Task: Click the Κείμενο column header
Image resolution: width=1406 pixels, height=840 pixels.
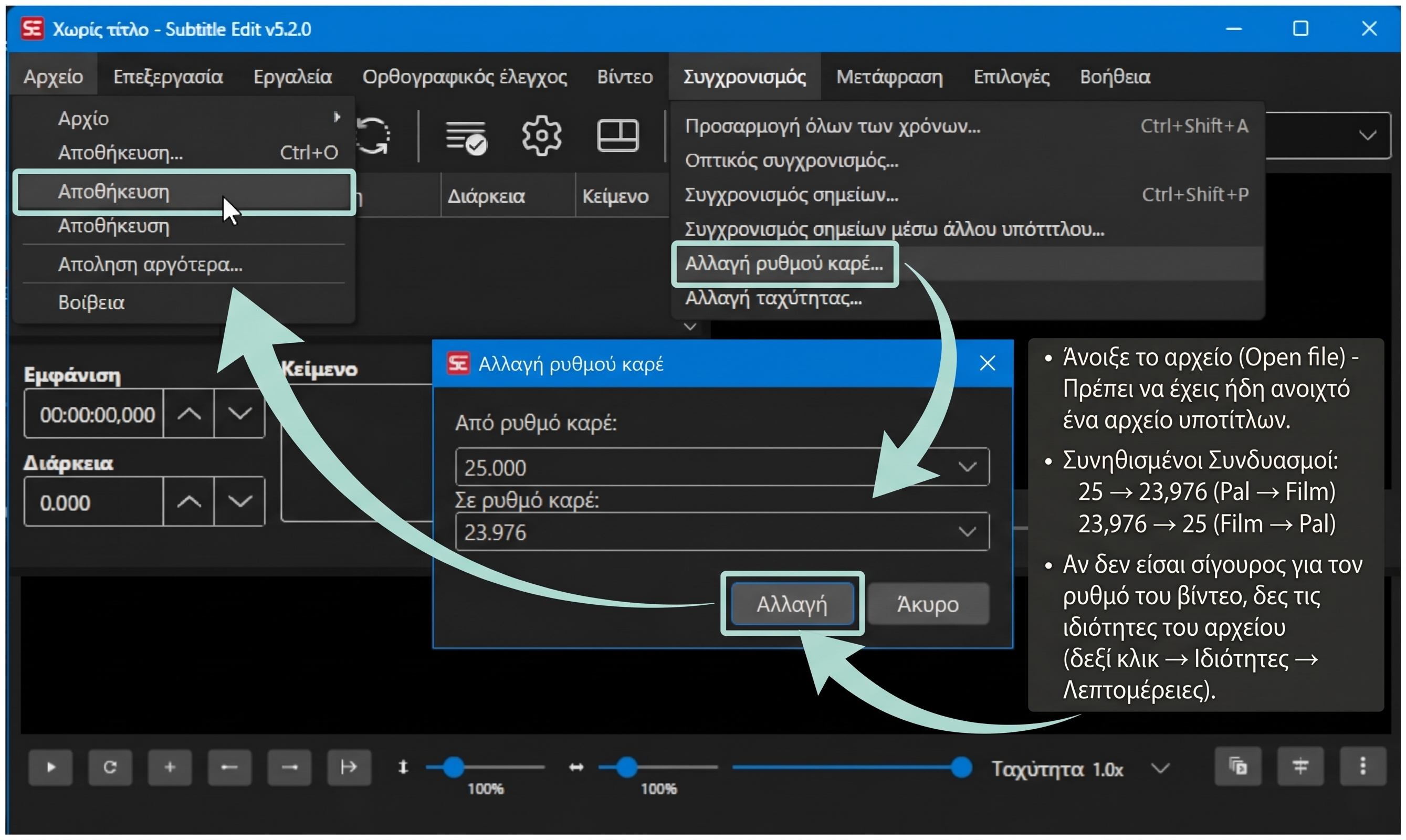Action: click(615, 196)
